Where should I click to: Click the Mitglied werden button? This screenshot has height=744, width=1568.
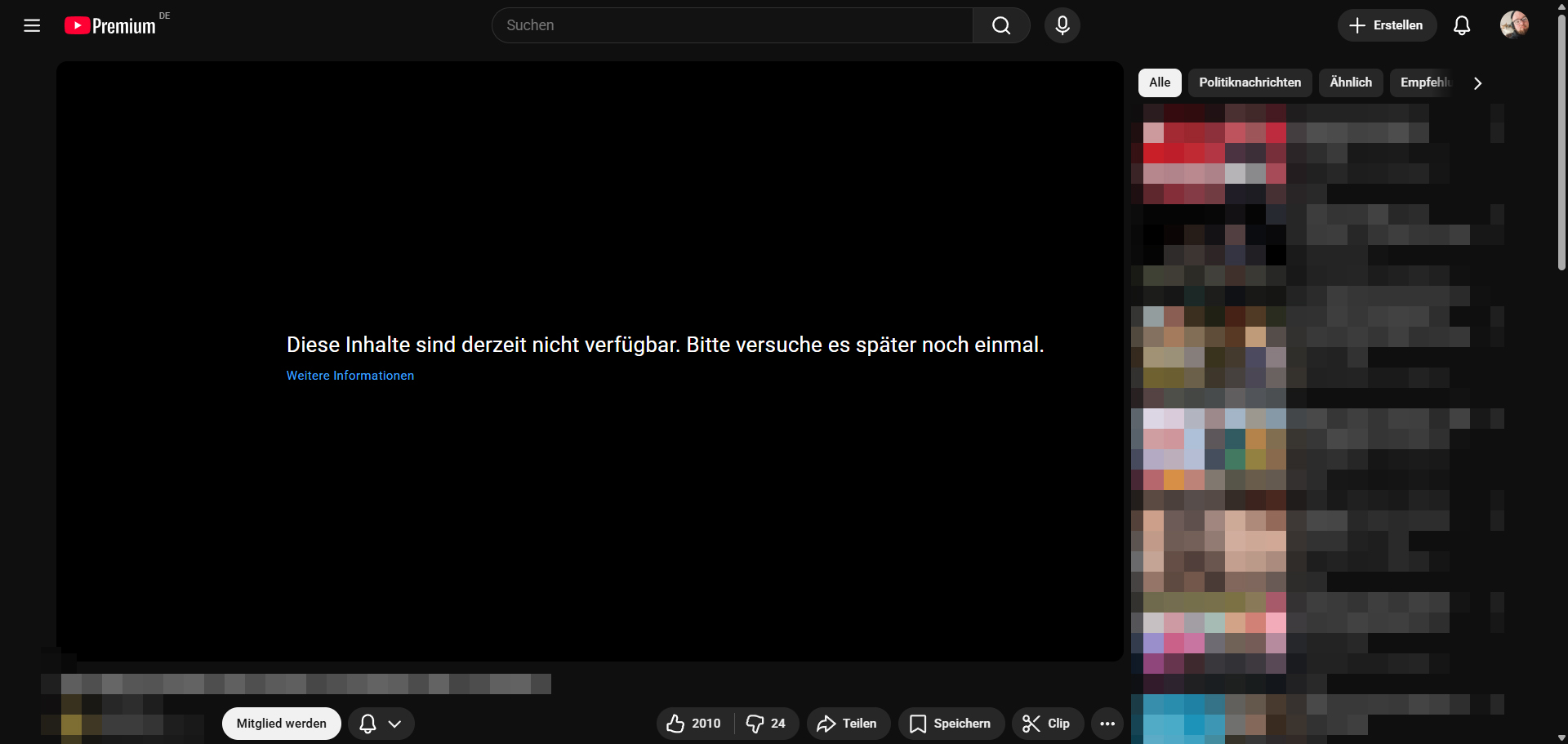(x=281, y=724)
